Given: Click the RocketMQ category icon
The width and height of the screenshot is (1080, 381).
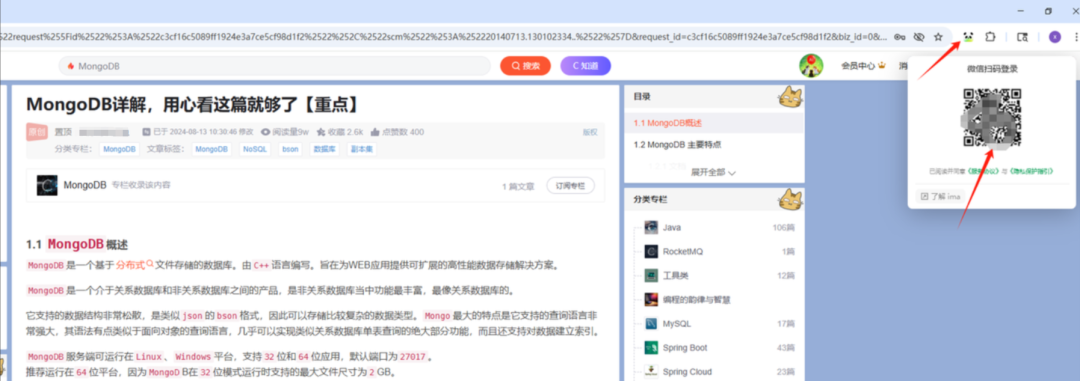Looking at the screenshot, I should point(651,251).
